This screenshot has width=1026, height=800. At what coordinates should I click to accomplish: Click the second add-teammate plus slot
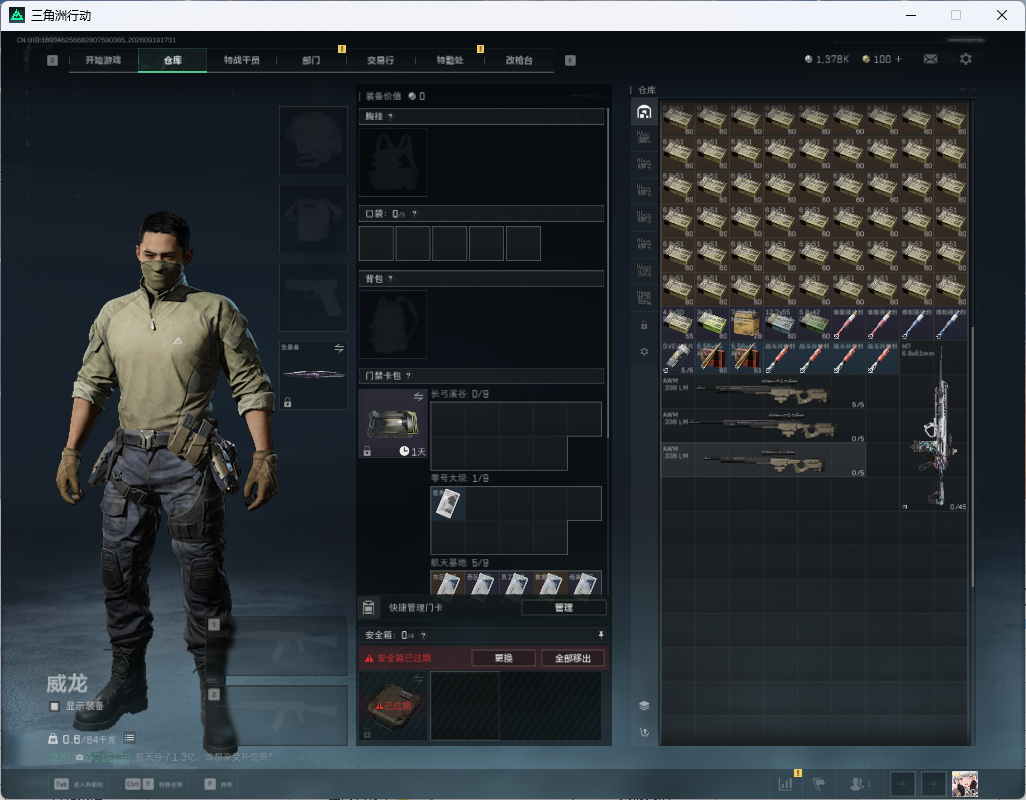[934, 784]
